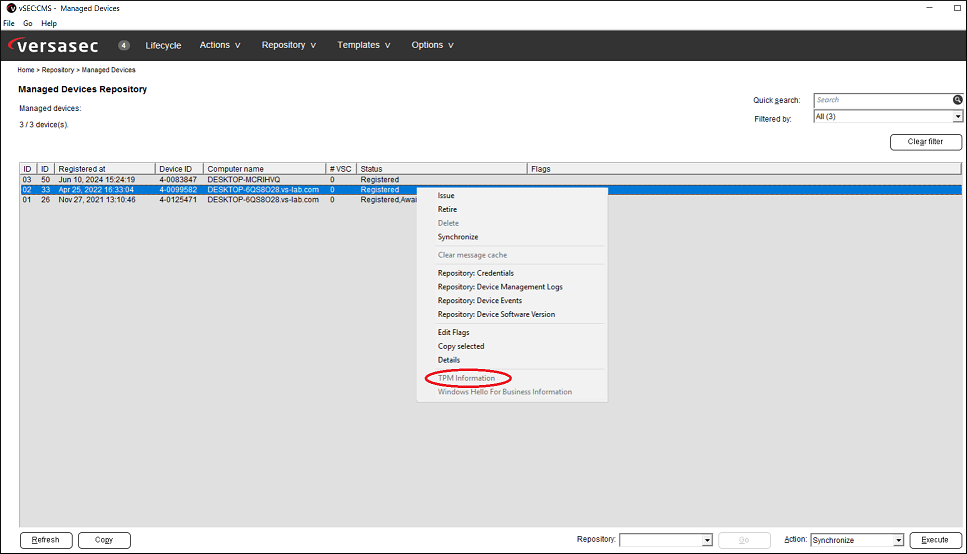967x554 pixels.
Task: Focus the Quick search input field
Action: 883,100
